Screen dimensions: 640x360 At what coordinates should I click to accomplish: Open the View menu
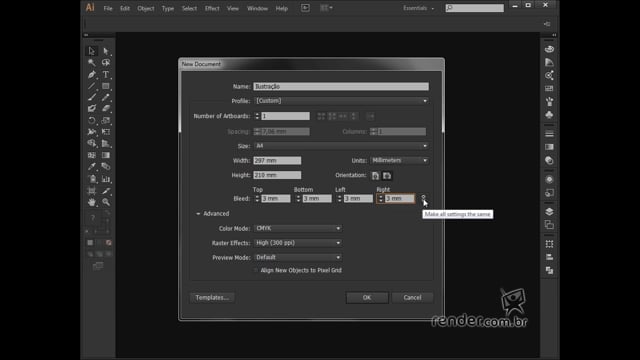coord(233,8)
